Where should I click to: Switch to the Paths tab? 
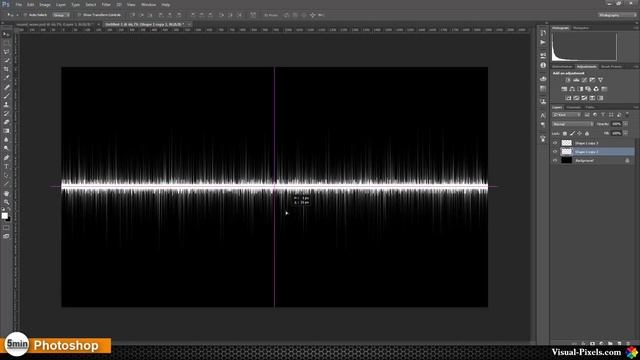(x=590, y=107)
